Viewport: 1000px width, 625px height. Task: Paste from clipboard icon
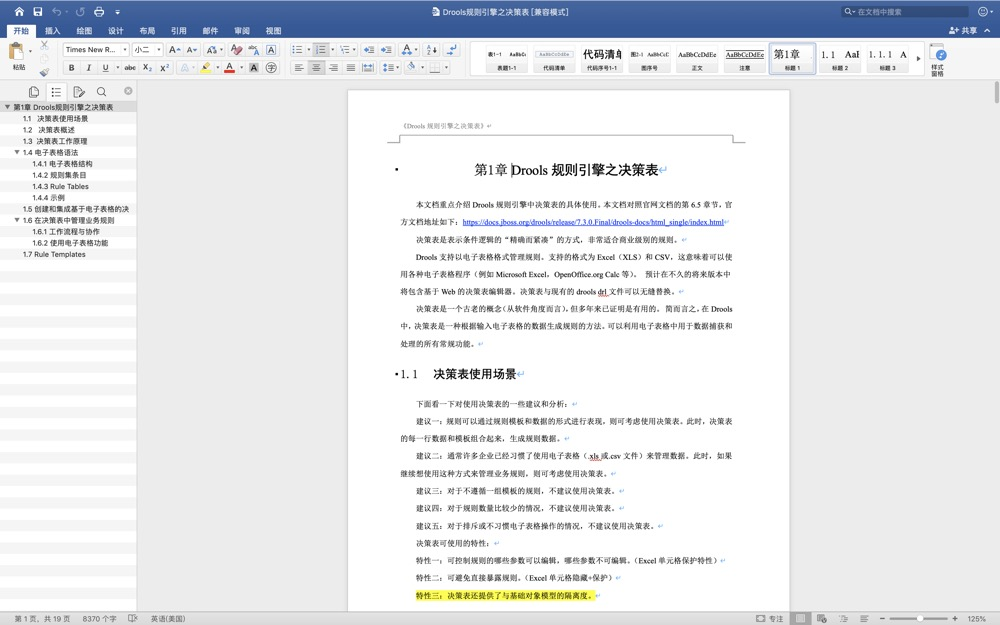pos(17,51)
